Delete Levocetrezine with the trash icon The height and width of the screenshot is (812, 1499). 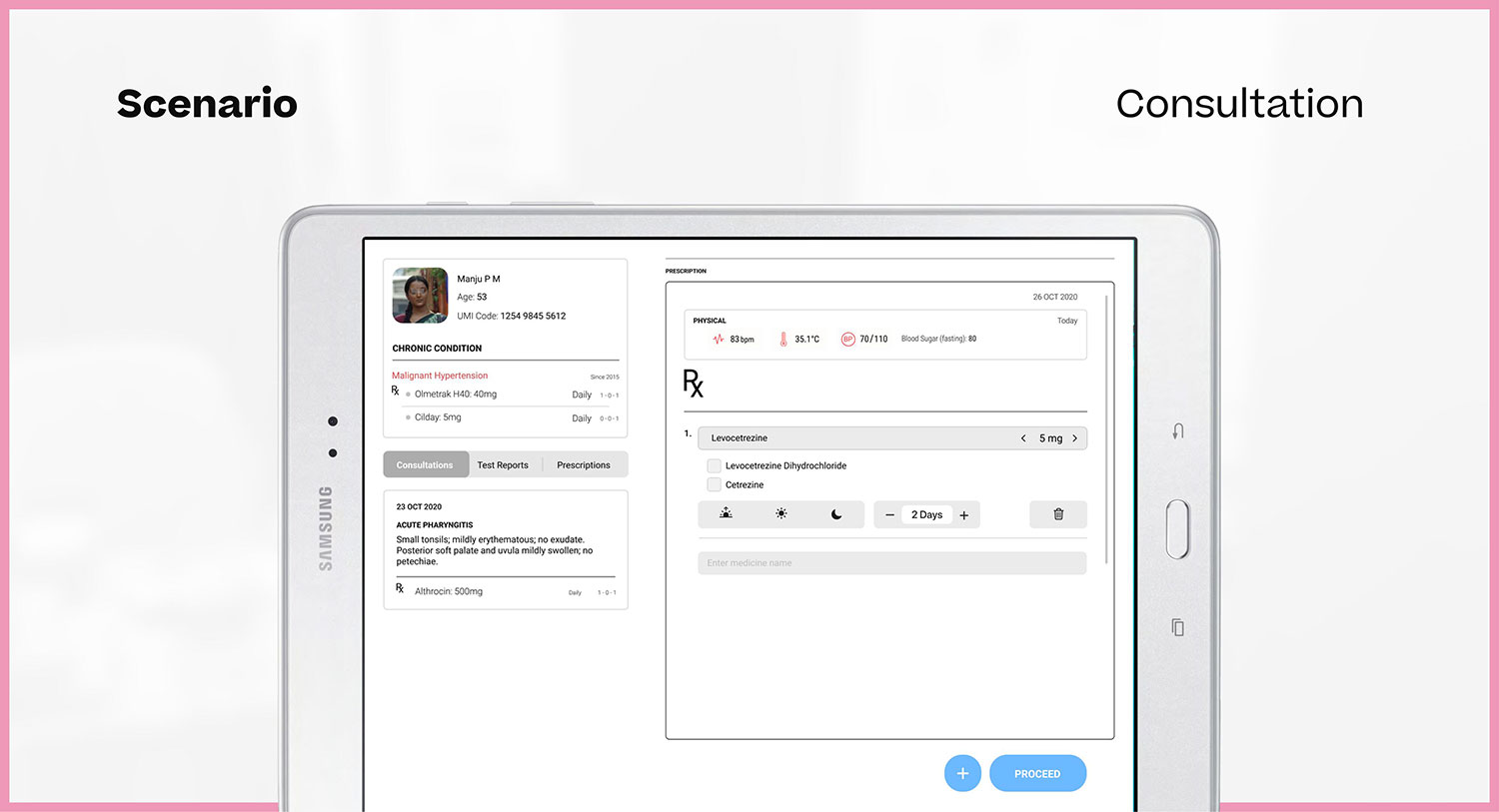pos(1058,514)
